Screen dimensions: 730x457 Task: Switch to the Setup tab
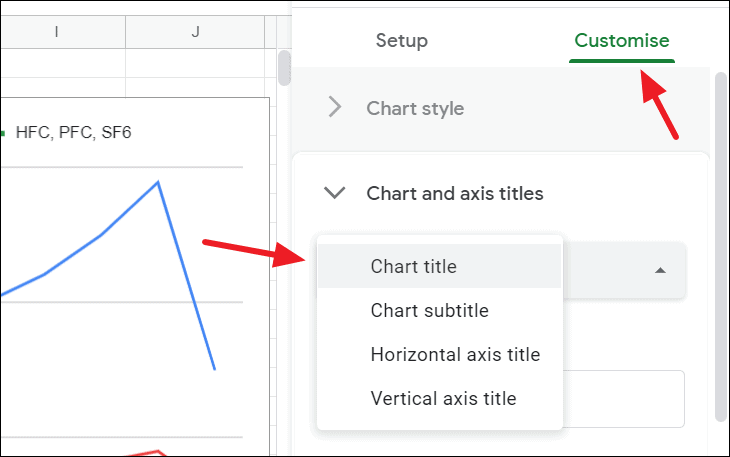(x=401, y=41)
